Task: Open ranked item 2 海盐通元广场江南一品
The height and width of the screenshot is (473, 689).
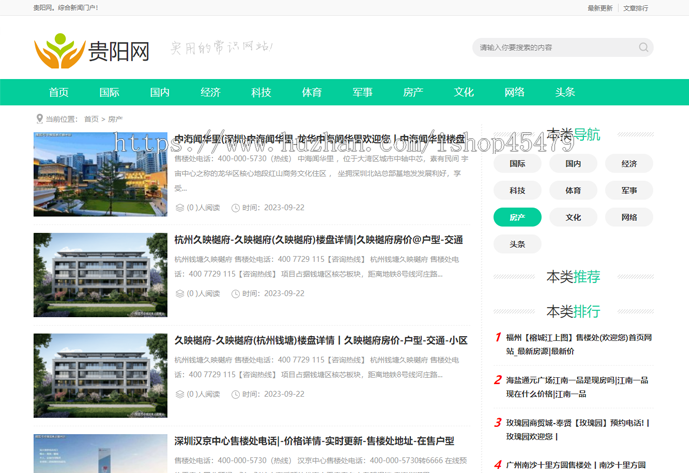Action: pos(577,387)
